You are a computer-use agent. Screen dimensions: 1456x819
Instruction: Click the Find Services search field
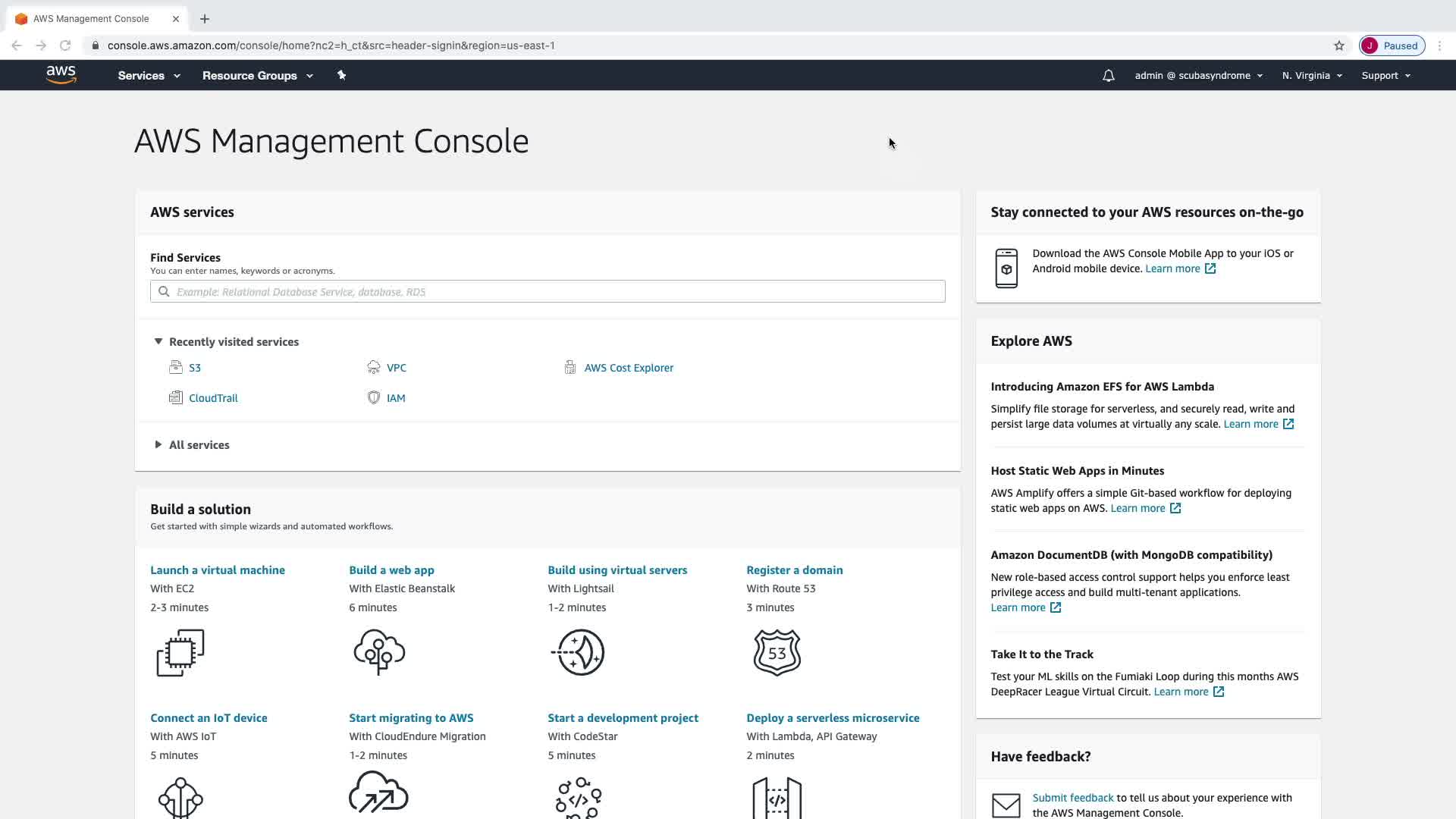(548, 292)
